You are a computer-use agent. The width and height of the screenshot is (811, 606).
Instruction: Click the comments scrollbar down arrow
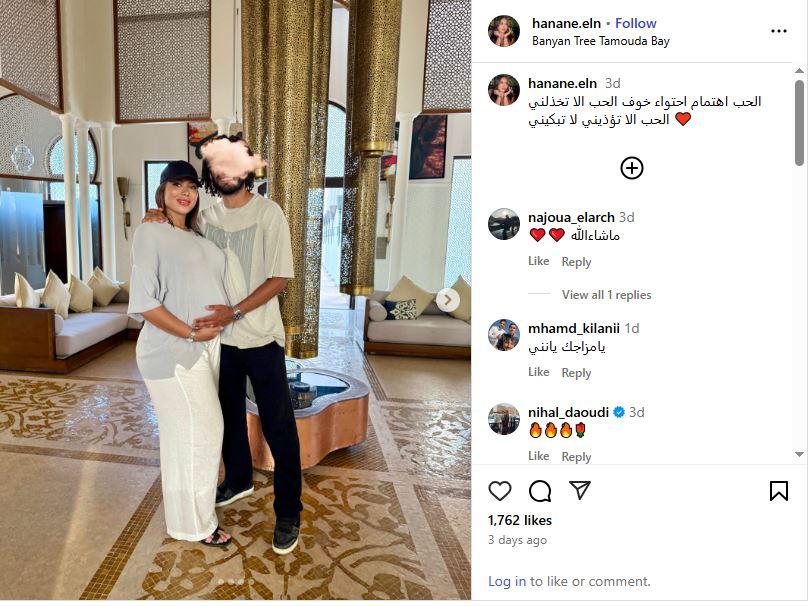799,454
